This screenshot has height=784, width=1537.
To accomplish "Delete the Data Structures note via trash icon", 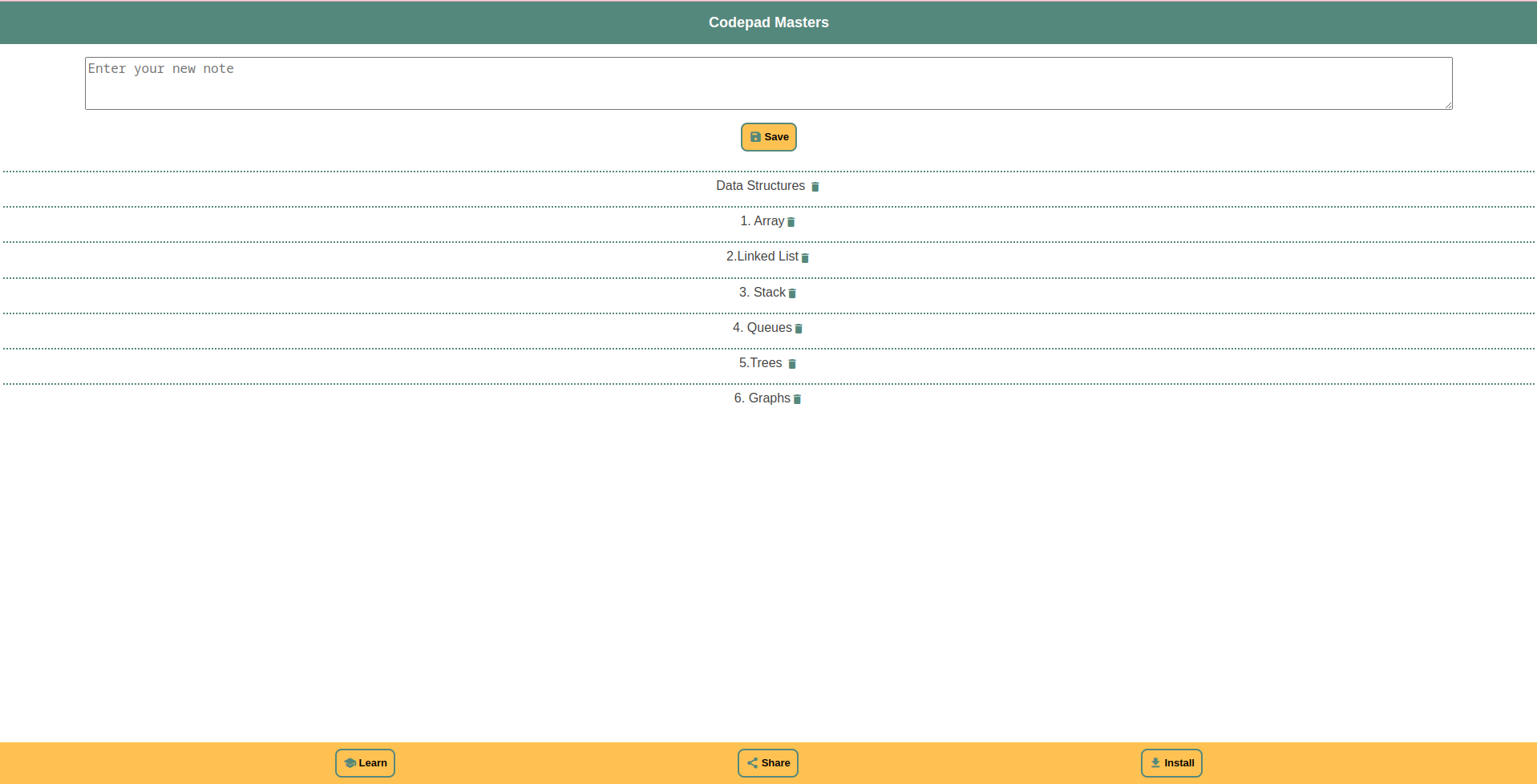I will [815, 187].
